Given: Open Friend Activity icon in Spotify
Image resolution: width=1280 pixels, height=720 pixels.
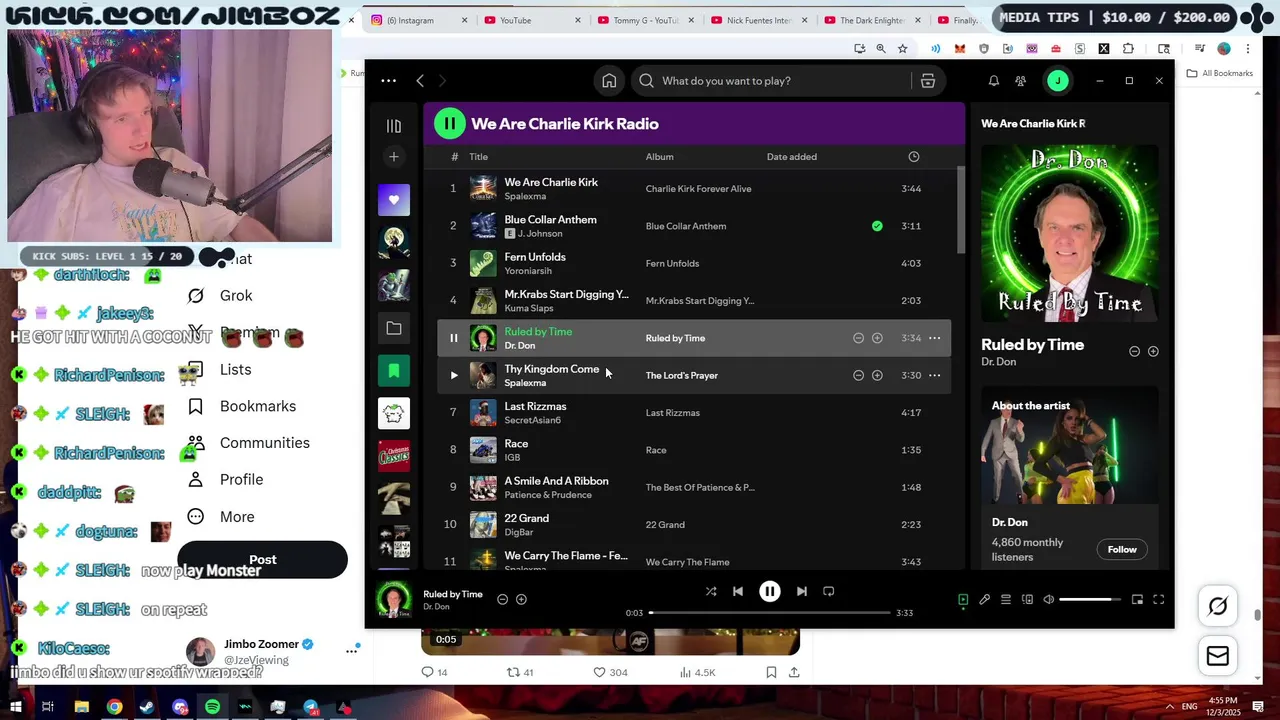Looking at the screenshot, I should [1020, 81].
